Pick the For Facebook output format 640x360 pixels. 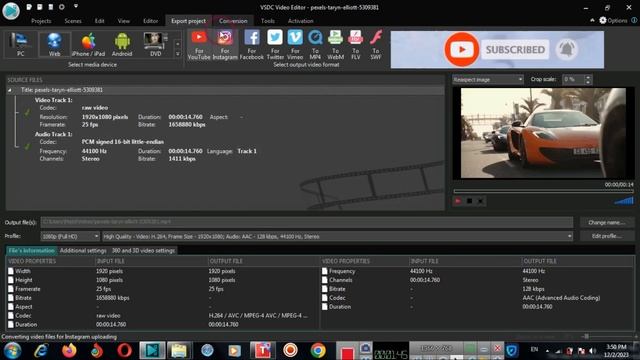click(x=251, y=45)
